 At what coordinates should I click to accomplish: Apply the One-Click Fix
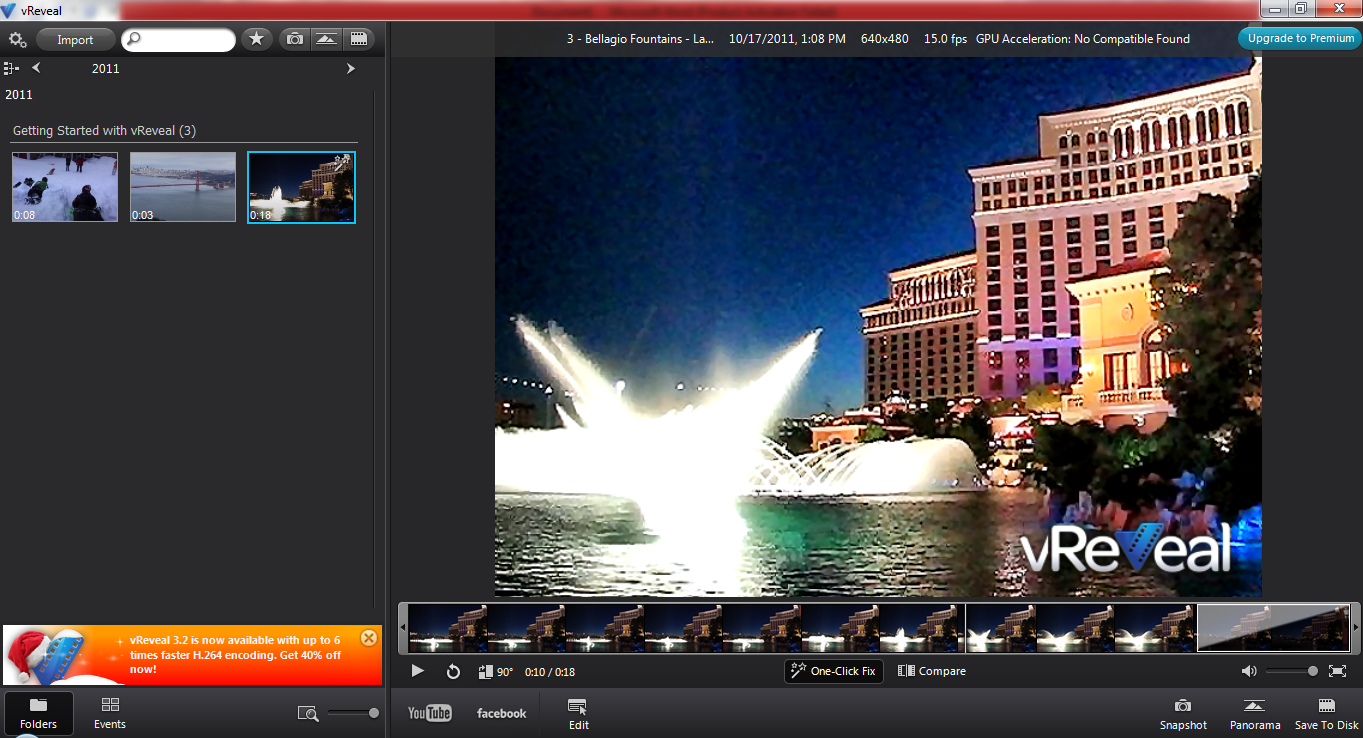834,671
